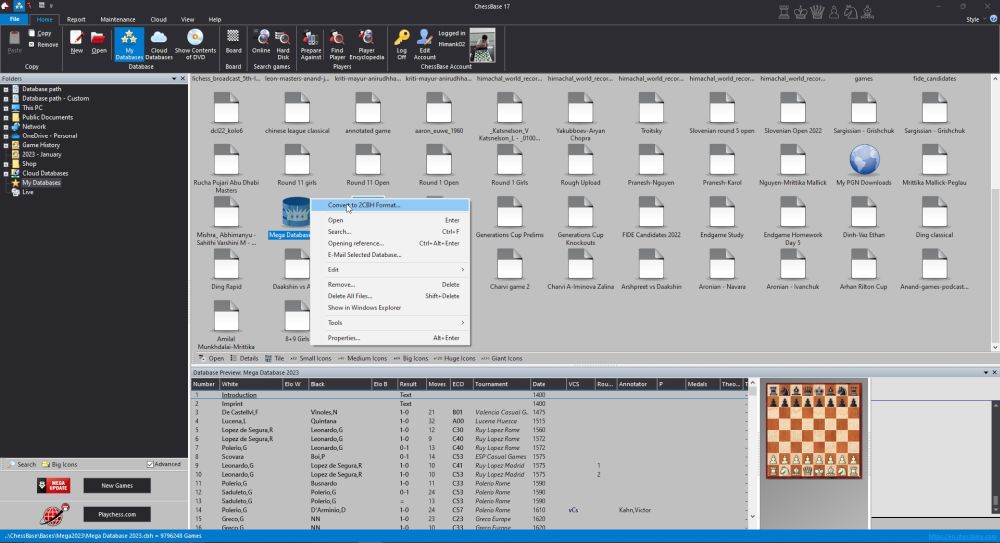Click the My Databases ribbon icon
The image size is (1000, 543).
click(129, 44)
